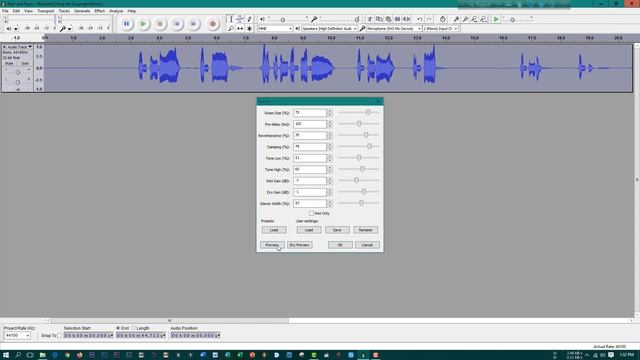Click the Skip to Start button
Screen dimensions: 640x360
click(x=177, y=24)
